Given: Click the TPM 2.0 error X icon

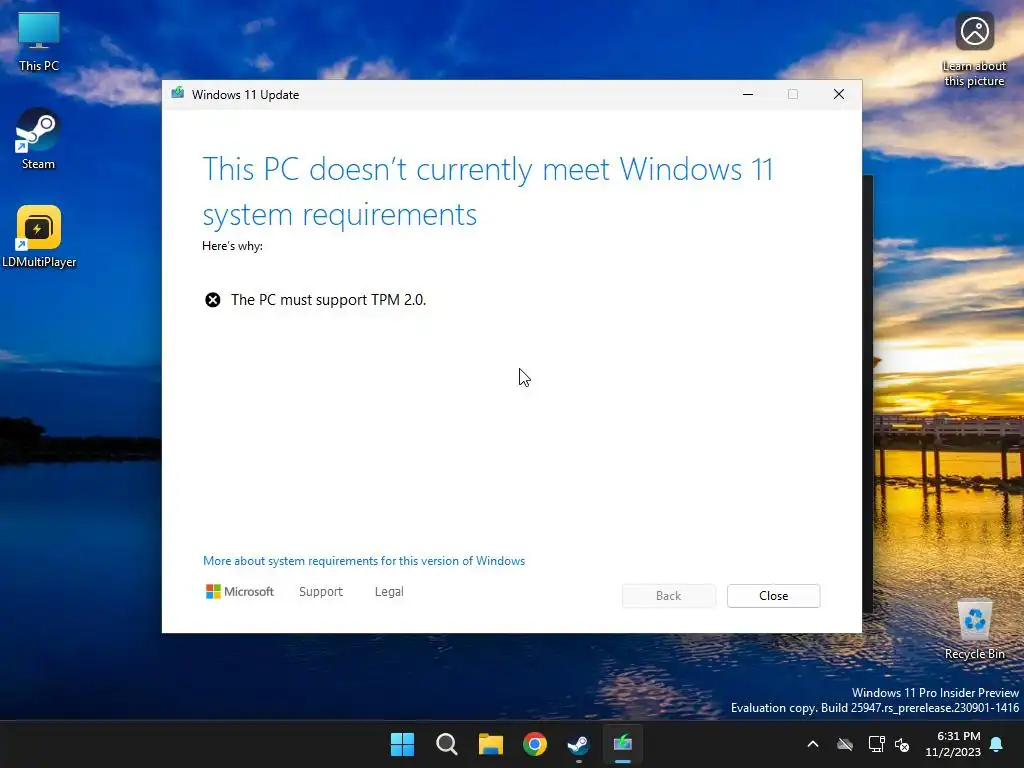Looking at the screenshot, I should pos(213,300).
